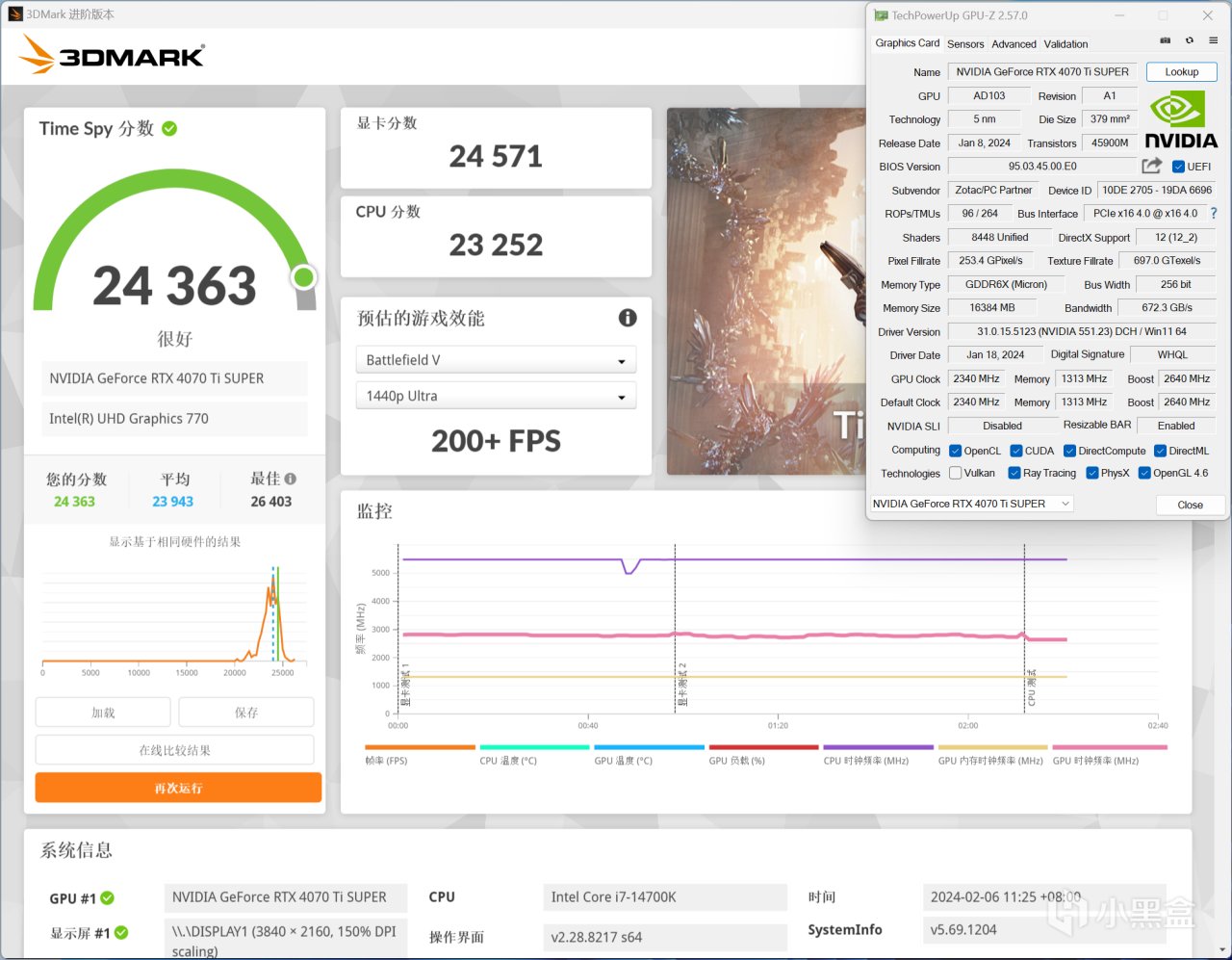Click the NVIDIA logo in GPU-Z
1232x960 pixels.
pos(1181,119)
